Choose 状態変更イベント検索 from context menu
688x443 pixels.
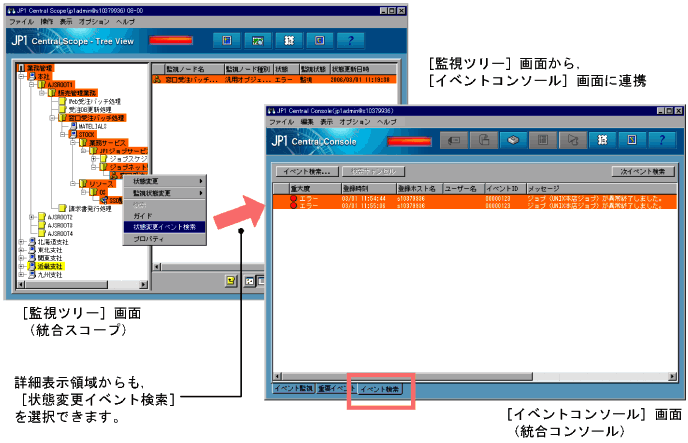click(165, 227)
